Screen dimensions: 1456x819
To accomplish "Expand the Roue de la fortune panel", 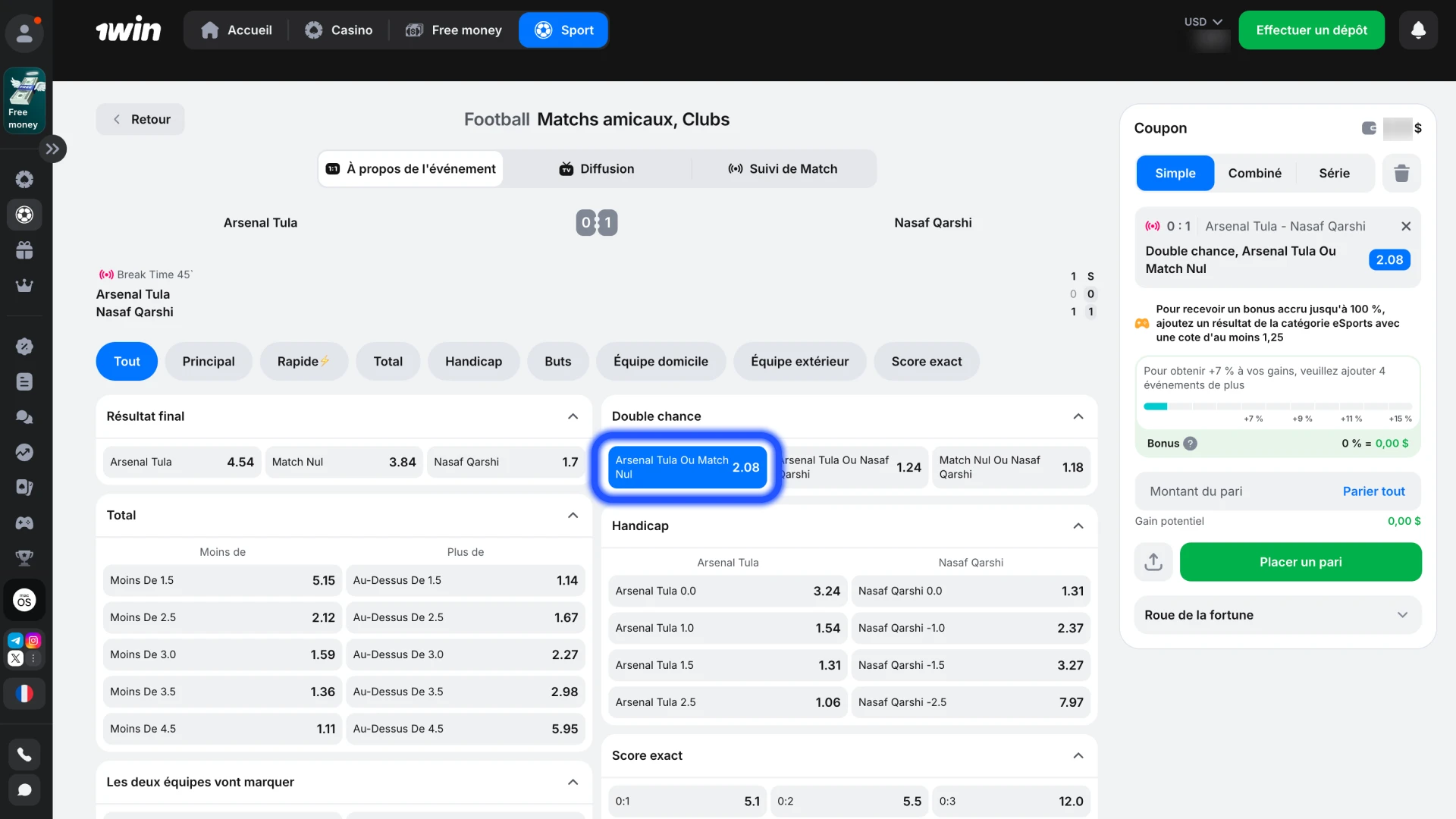I will pyautogui.click(x=1402, y=615).
